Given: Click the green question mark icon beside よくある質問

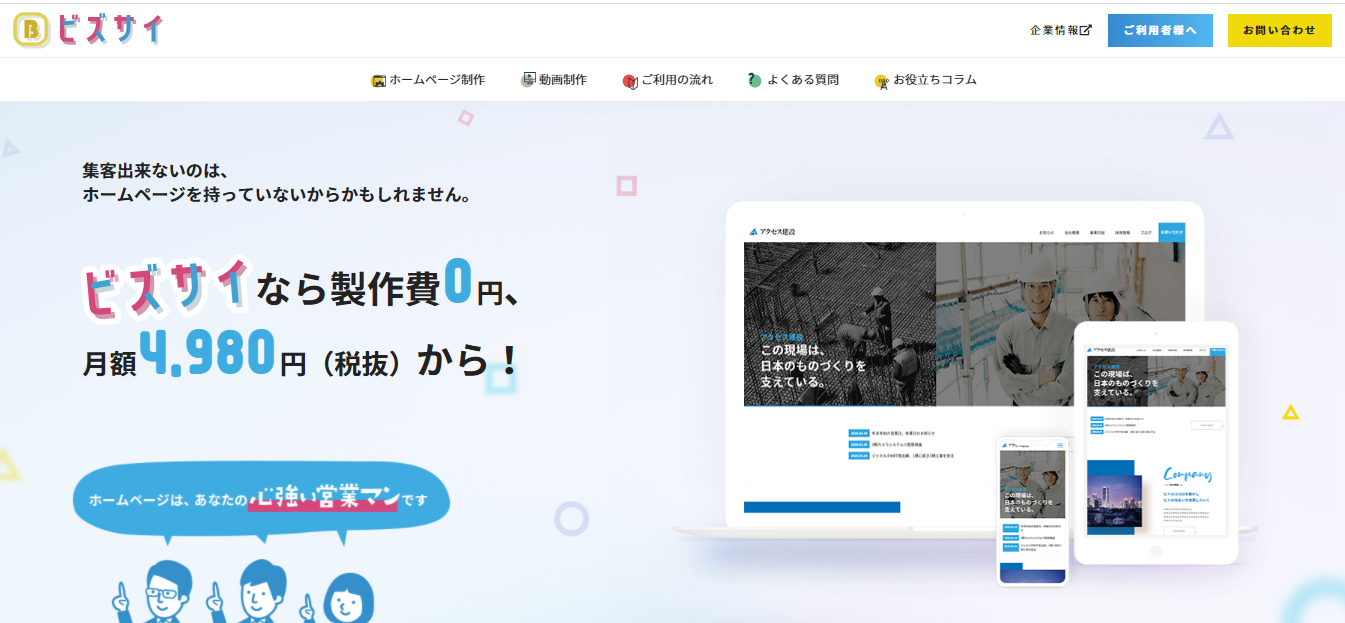Looking at the screenshot, I should [x=755, y=79].
